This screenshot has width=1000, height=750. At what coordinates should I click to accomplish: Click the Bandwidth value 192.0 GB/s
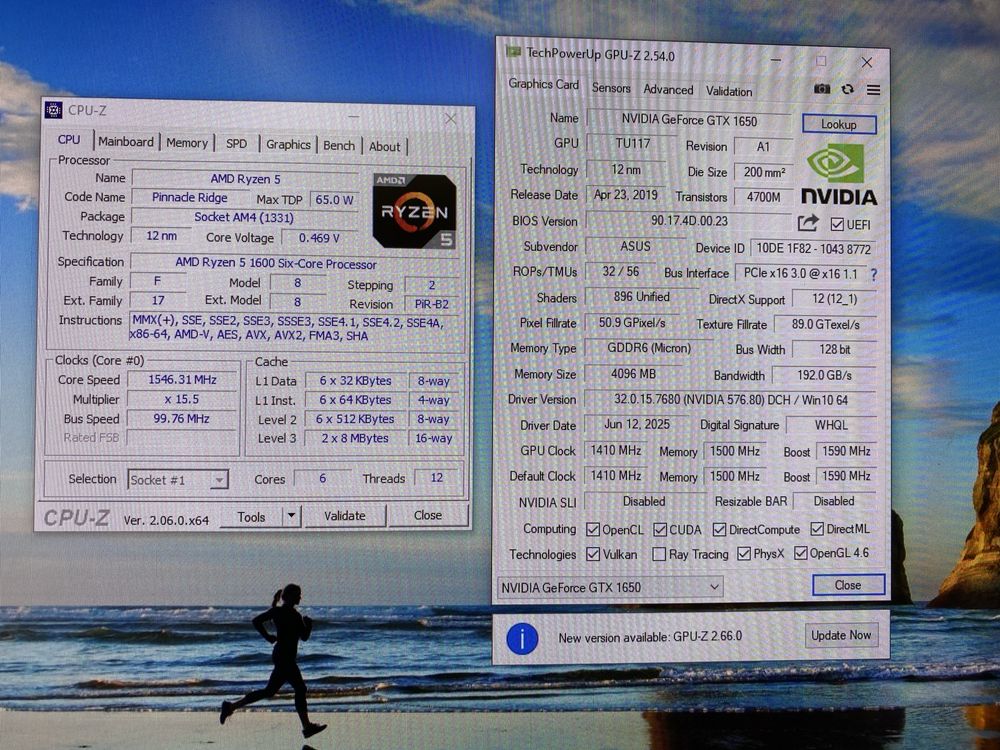825,375
